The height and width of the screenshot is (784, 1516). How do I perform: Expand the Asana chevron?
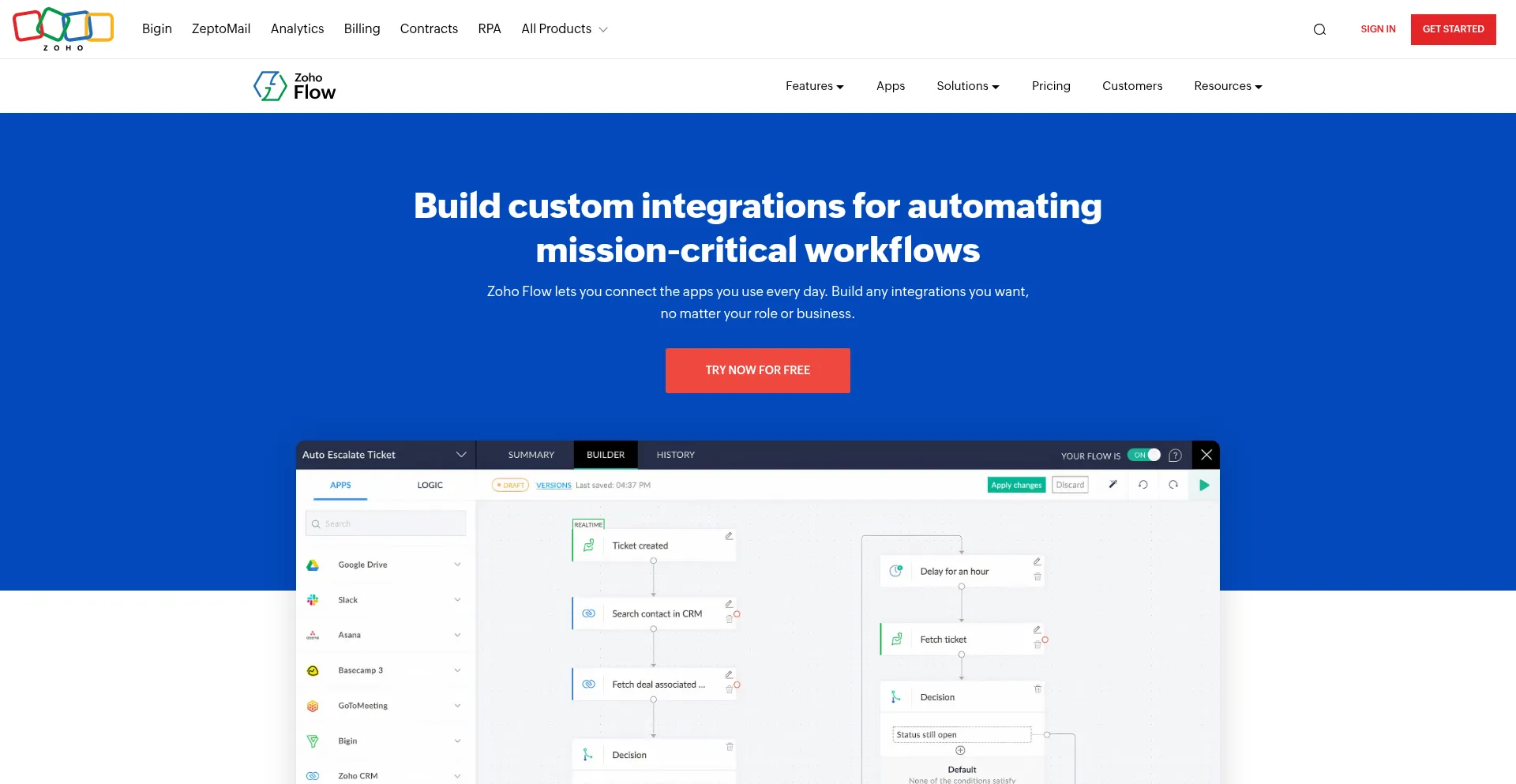click(457, 635)
